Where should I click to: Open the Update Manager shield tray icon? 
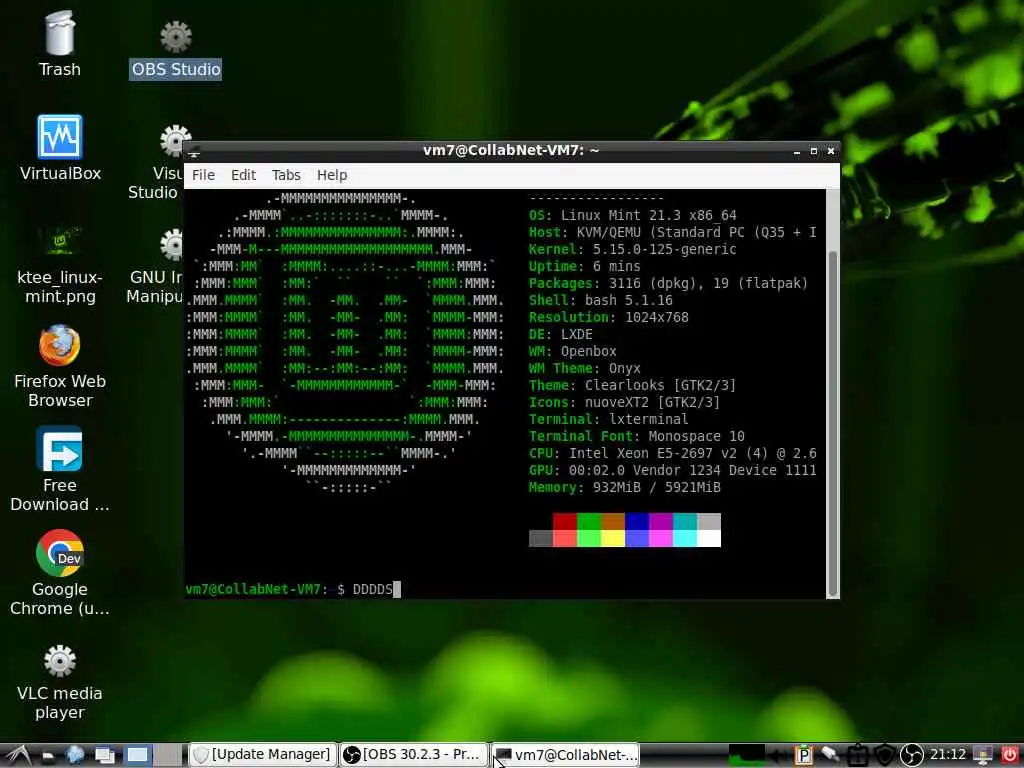click(884, 755)
